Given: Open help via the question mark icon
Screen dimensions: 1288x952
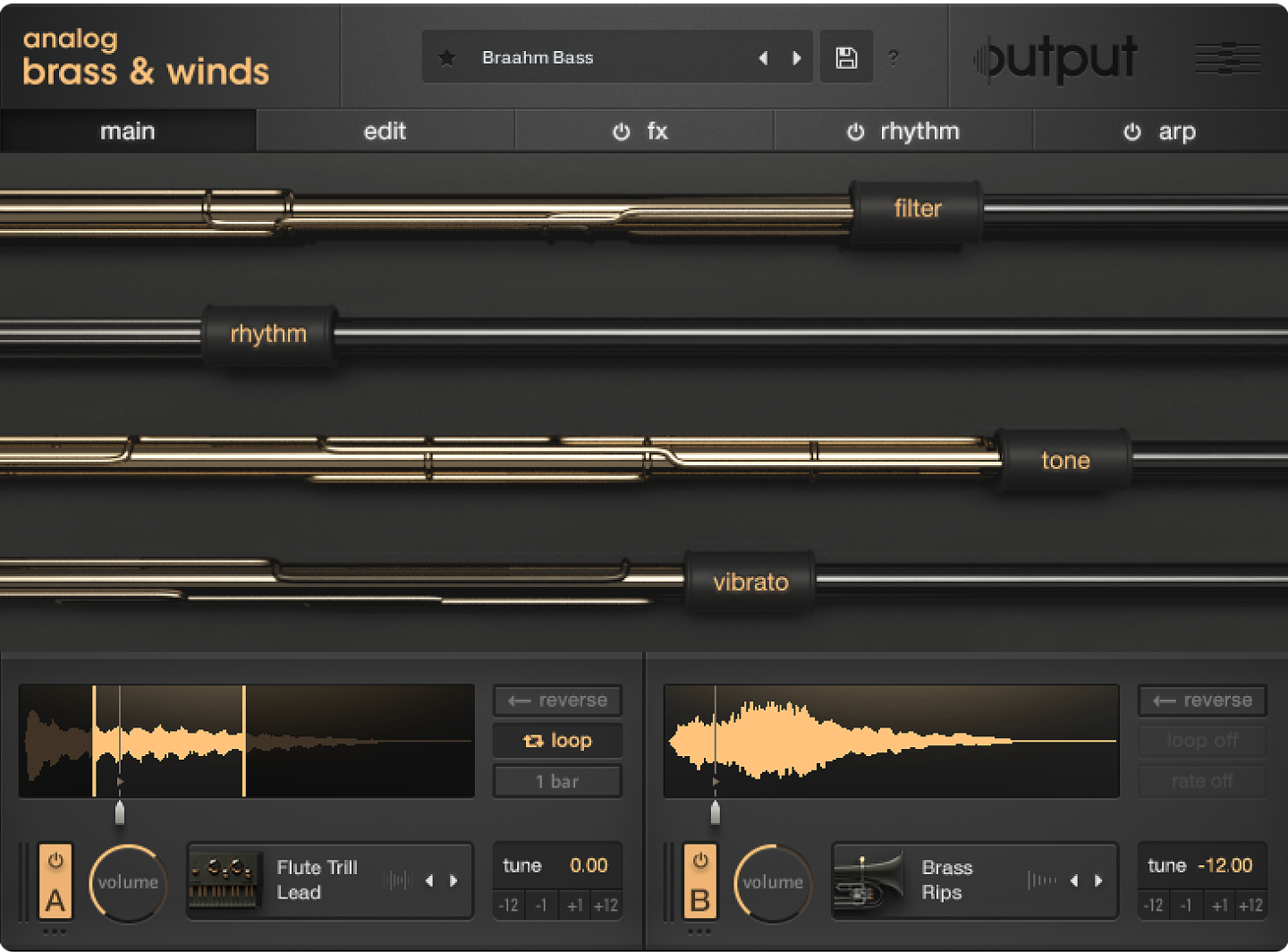Looking at the screenshot, I should pos(893,57).
